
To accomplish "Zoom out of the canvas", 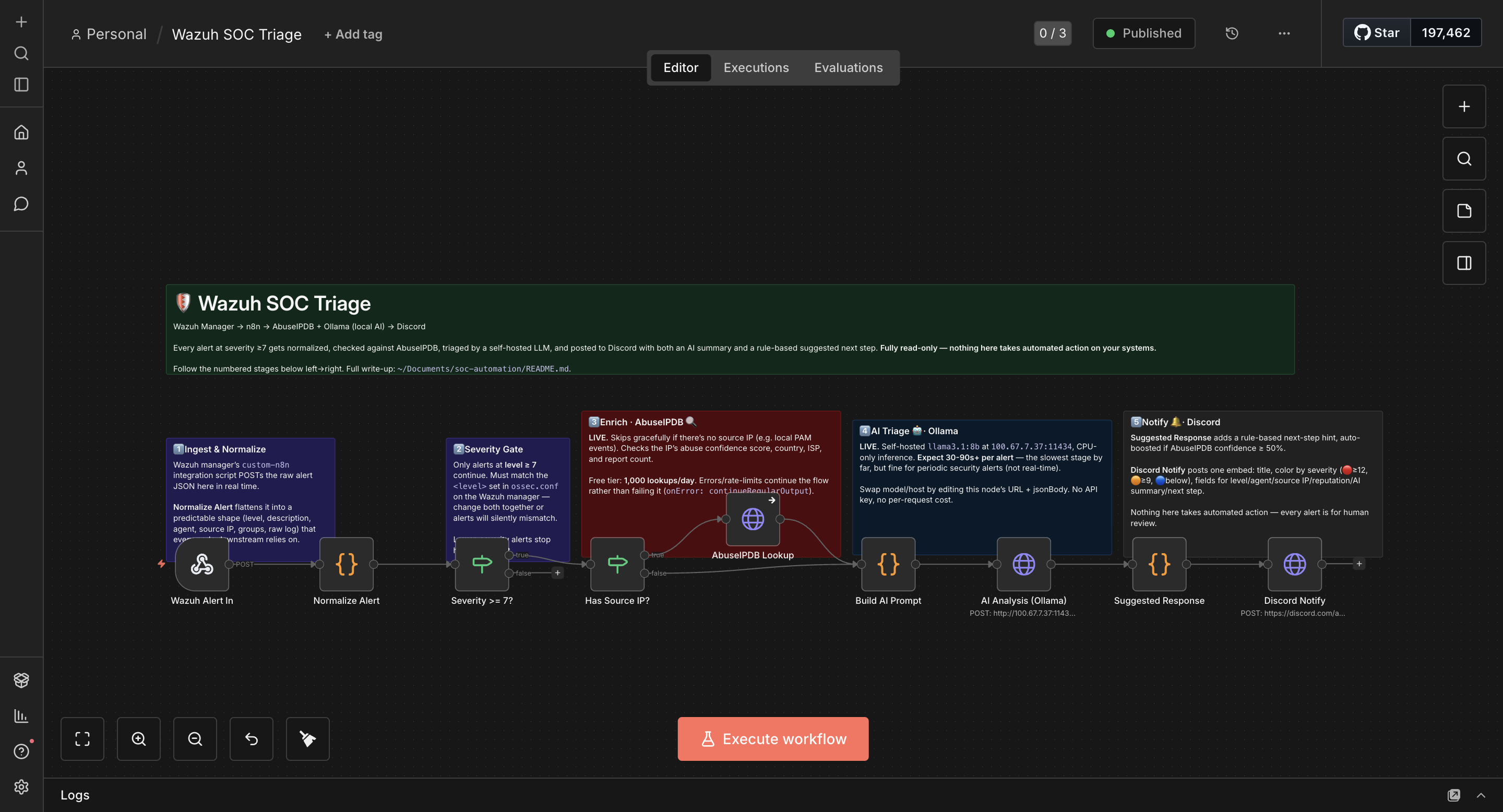I will 195,739.
